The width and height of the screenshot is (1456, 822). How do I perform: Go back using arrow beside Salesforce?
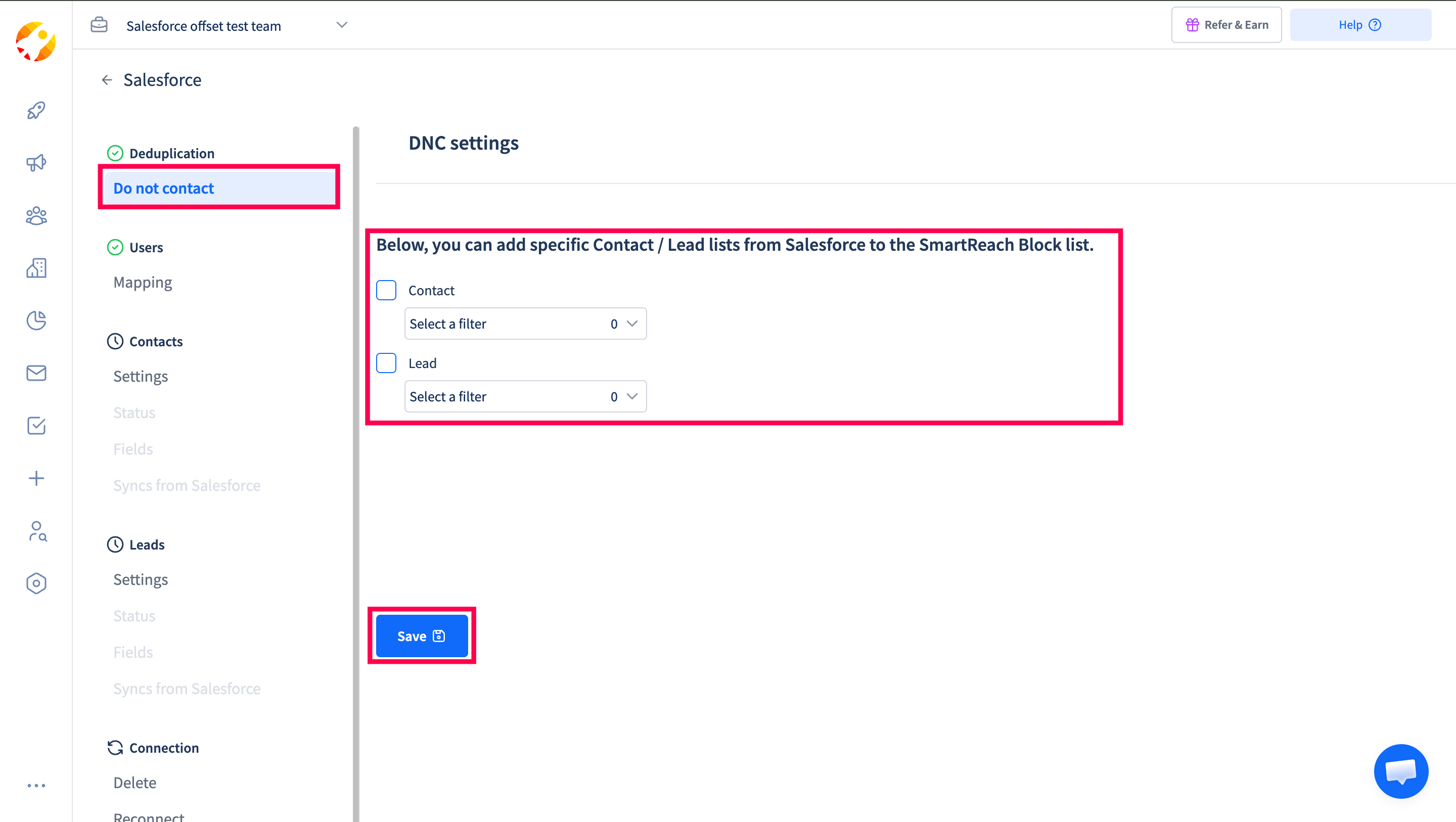click(x=107, y=80)
